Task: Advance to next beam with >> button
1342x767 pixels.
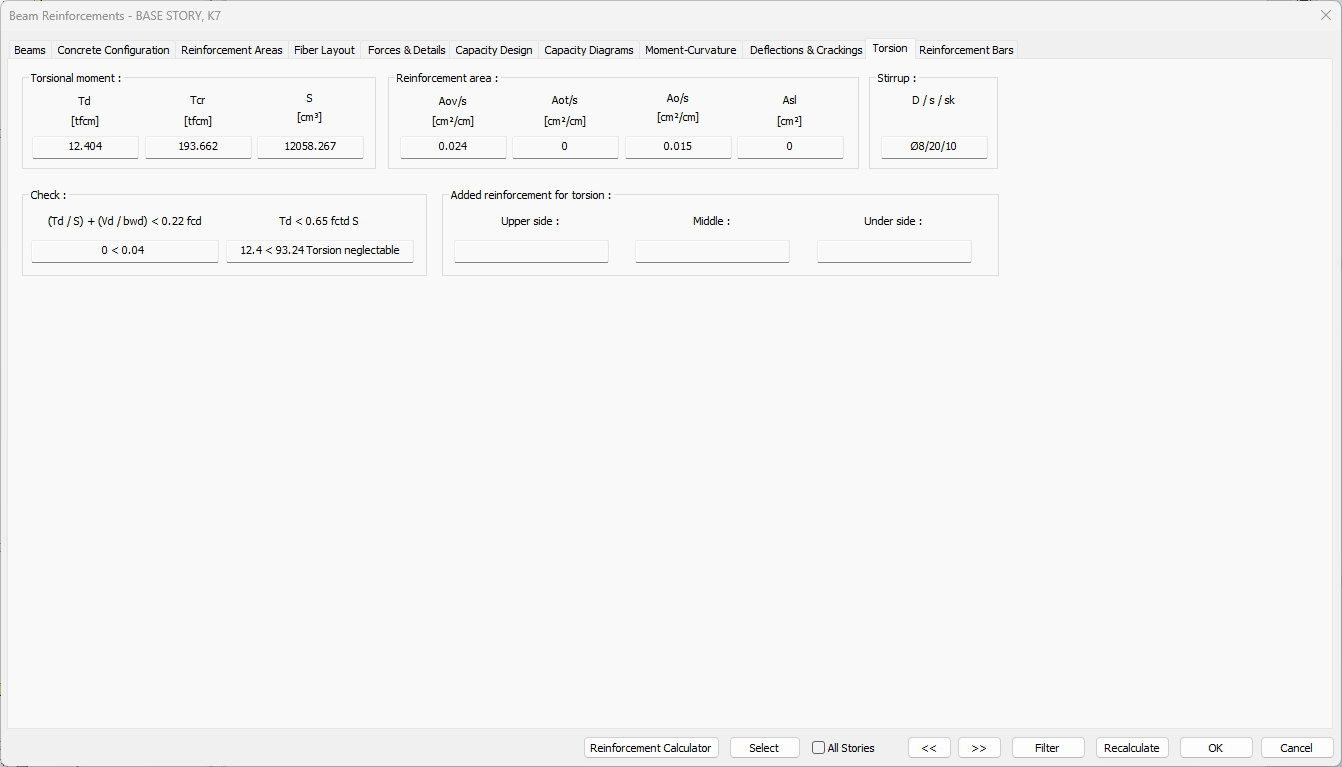Action: click(x=979, y=748)
